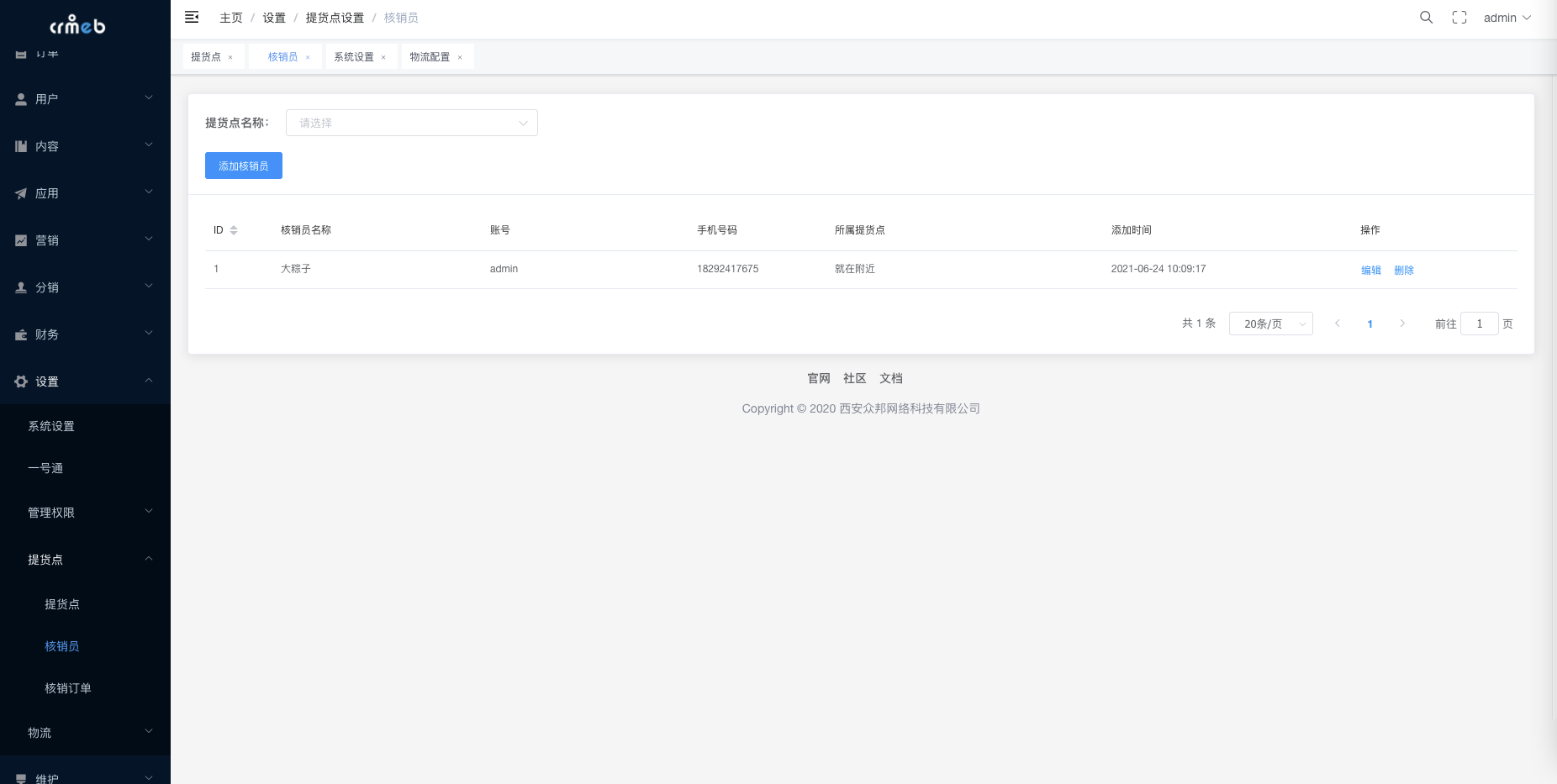
Task: Click the 用户 person icon in sidebar
Action: (21, 99)
